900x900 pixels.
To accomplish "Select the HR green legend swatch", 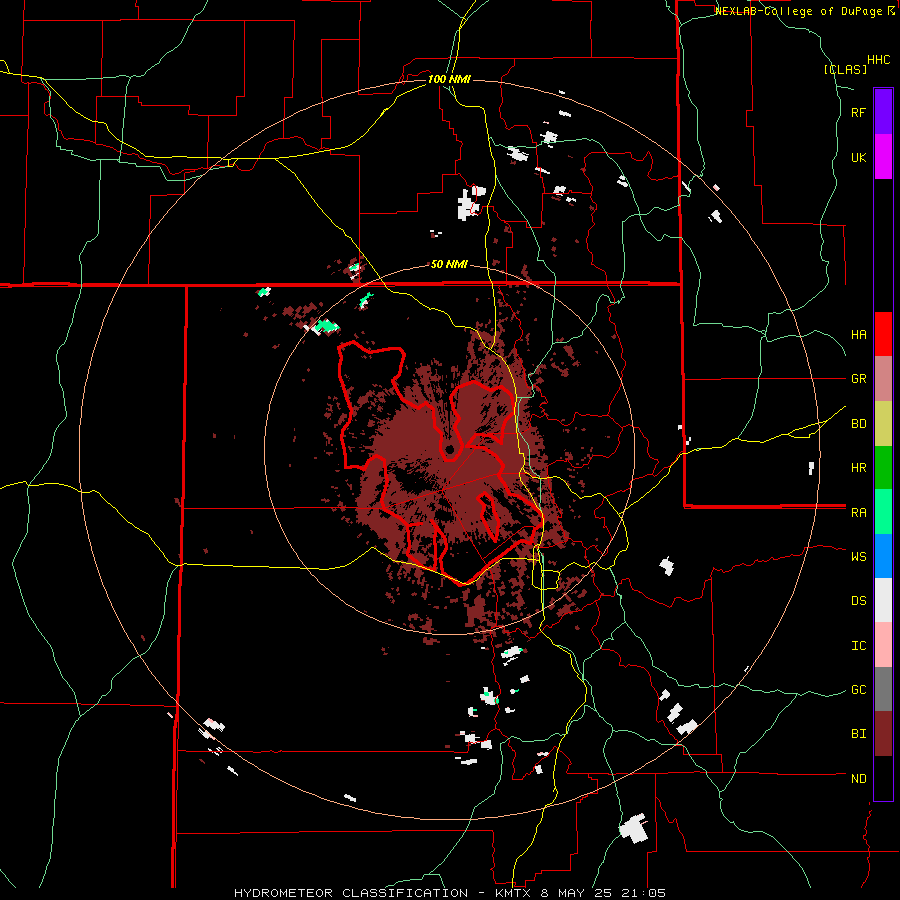I will (x=883, y=468).
